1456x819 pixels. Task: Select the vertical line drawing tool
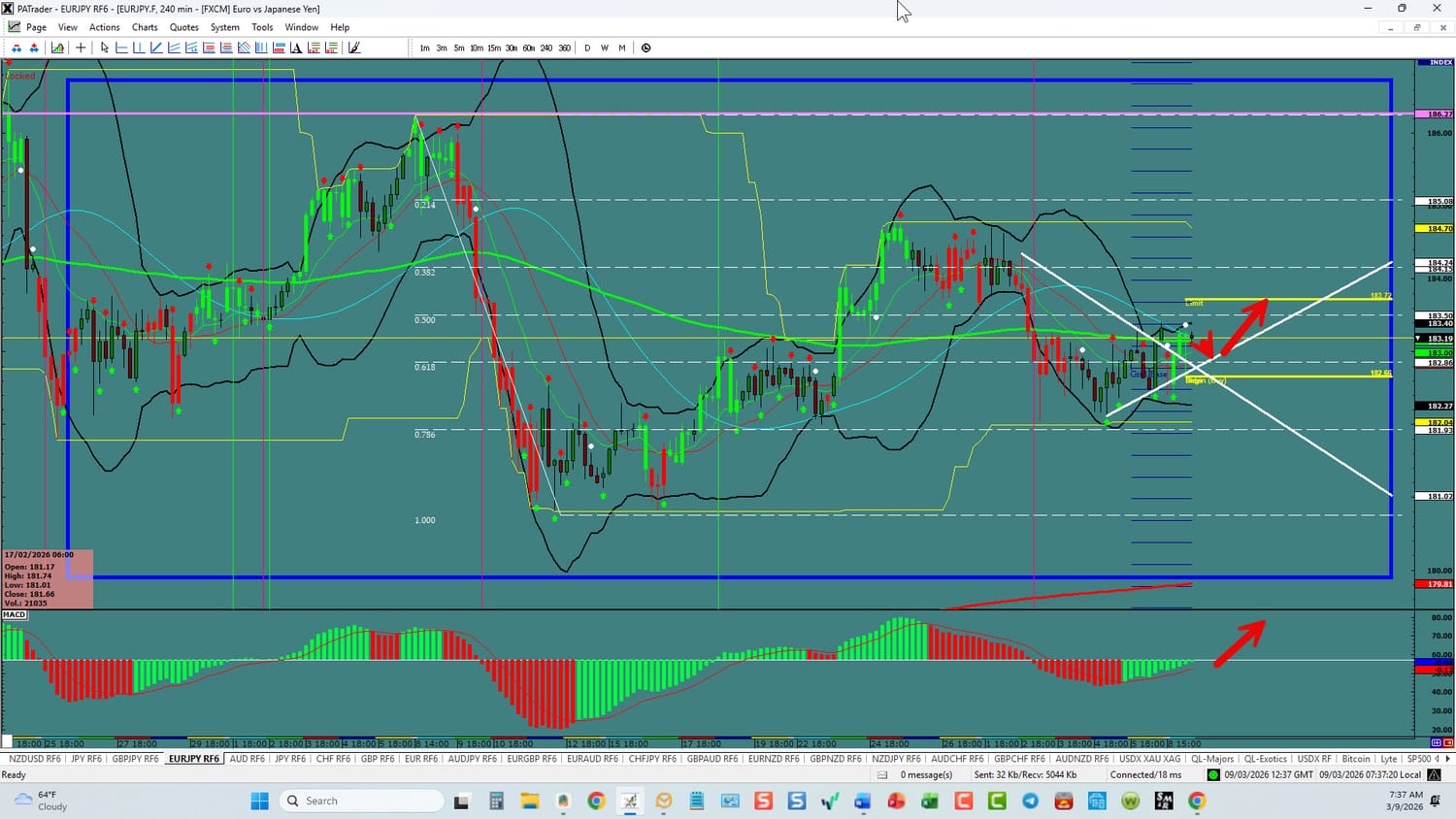(139, 48)
